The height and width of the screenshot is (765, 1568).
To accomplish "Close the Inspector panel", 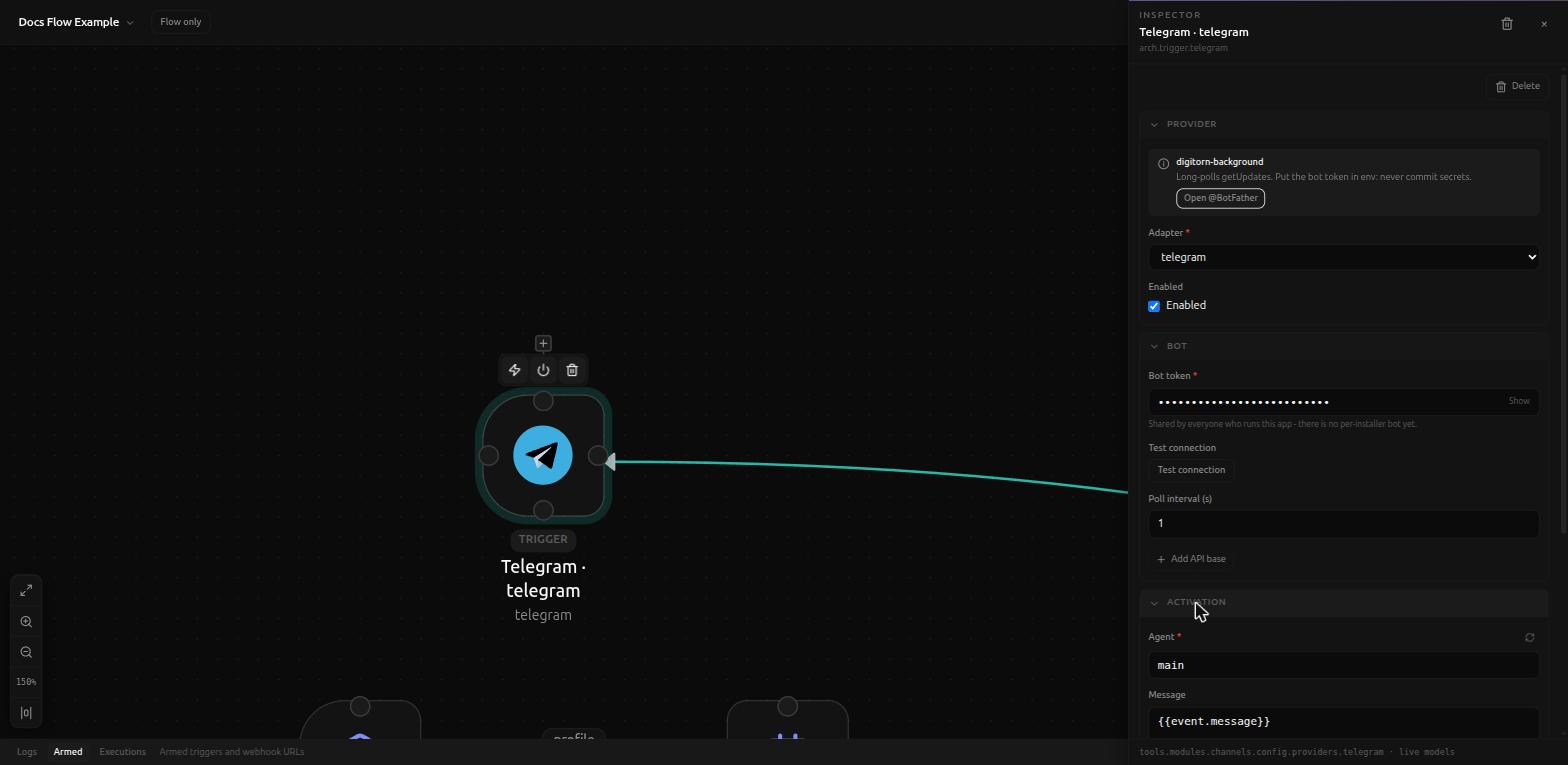I will pyautogui.click(x=1544, y=24).
